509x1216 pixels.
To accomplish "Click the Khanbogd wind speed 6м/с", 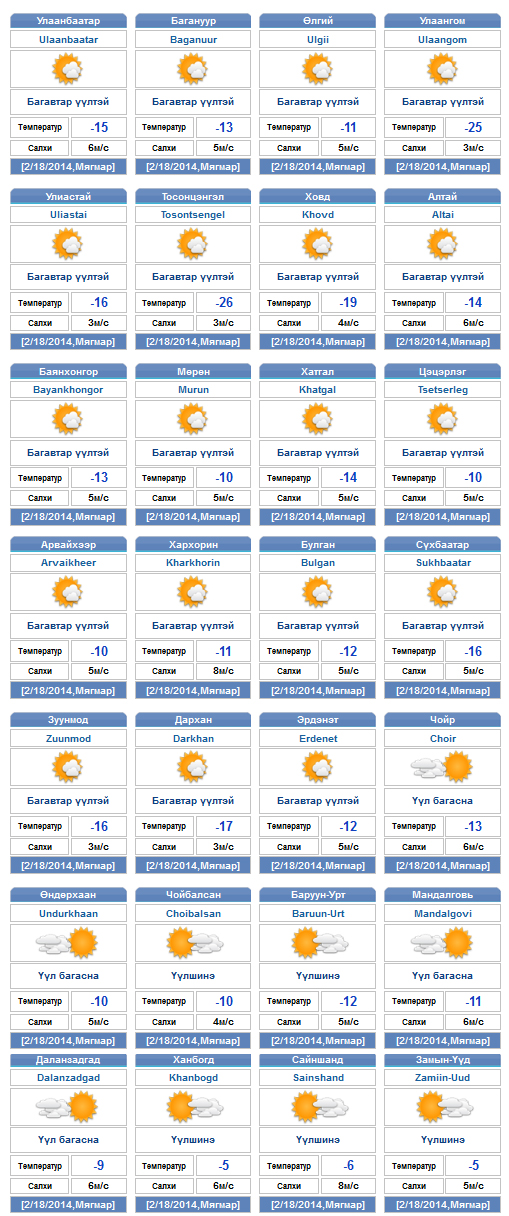I will pyautogui.click(x=224, y=1185).
